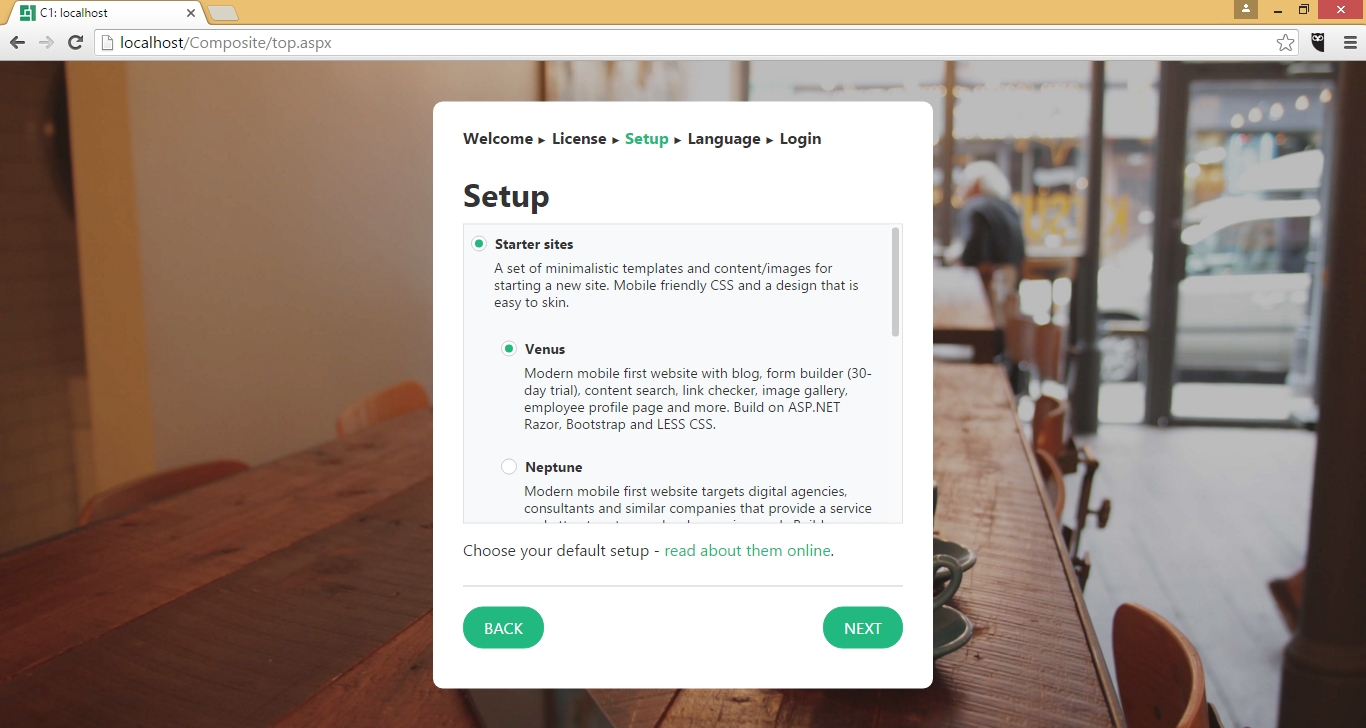Click the NEXT button
The height and width of the screenshot is (728, 1366).
click(863, 628)
